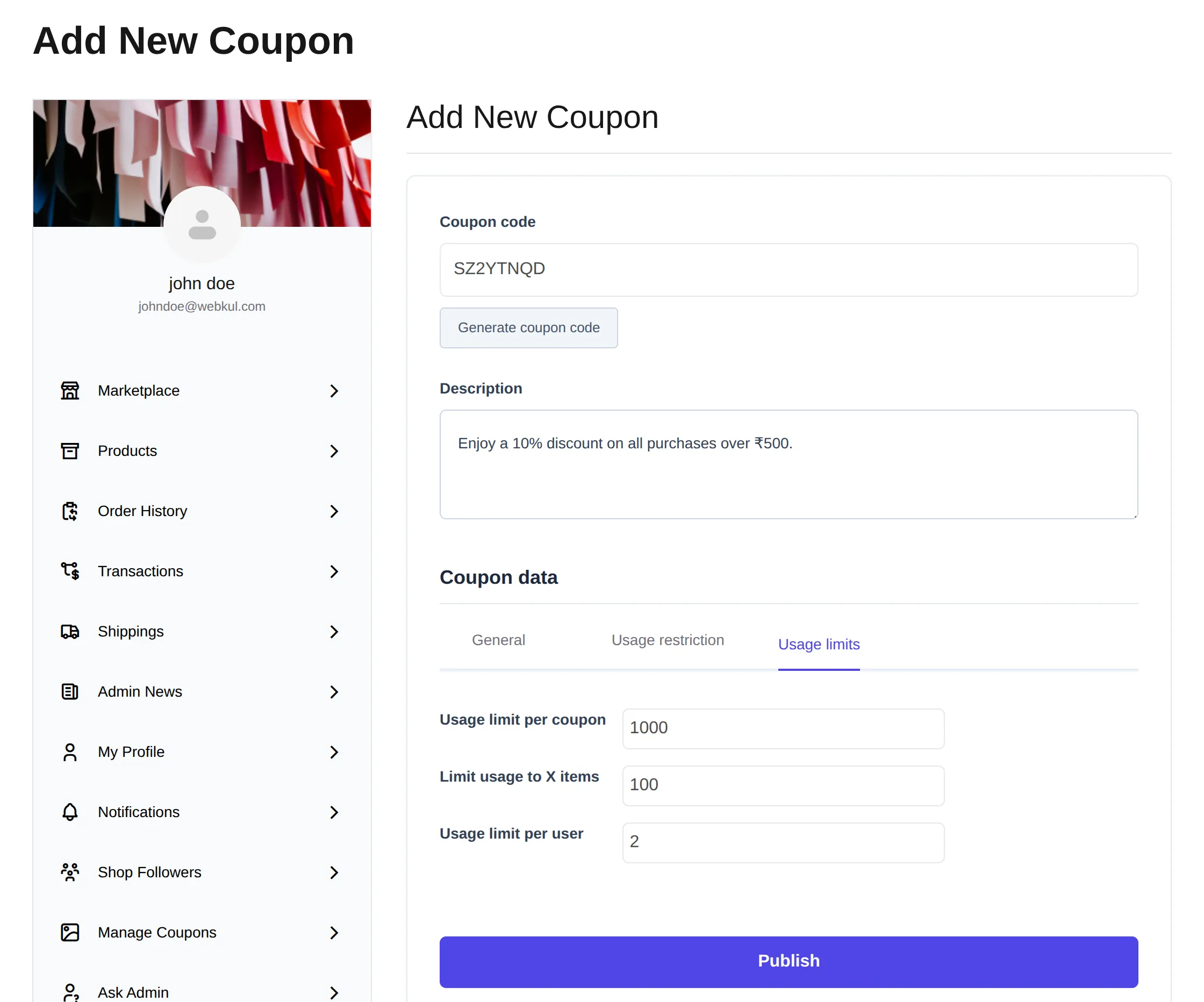1204x1002 pixels.
Task: Expand the My Profile chevron
Action: pyautogui.click(x=334, y=753)
